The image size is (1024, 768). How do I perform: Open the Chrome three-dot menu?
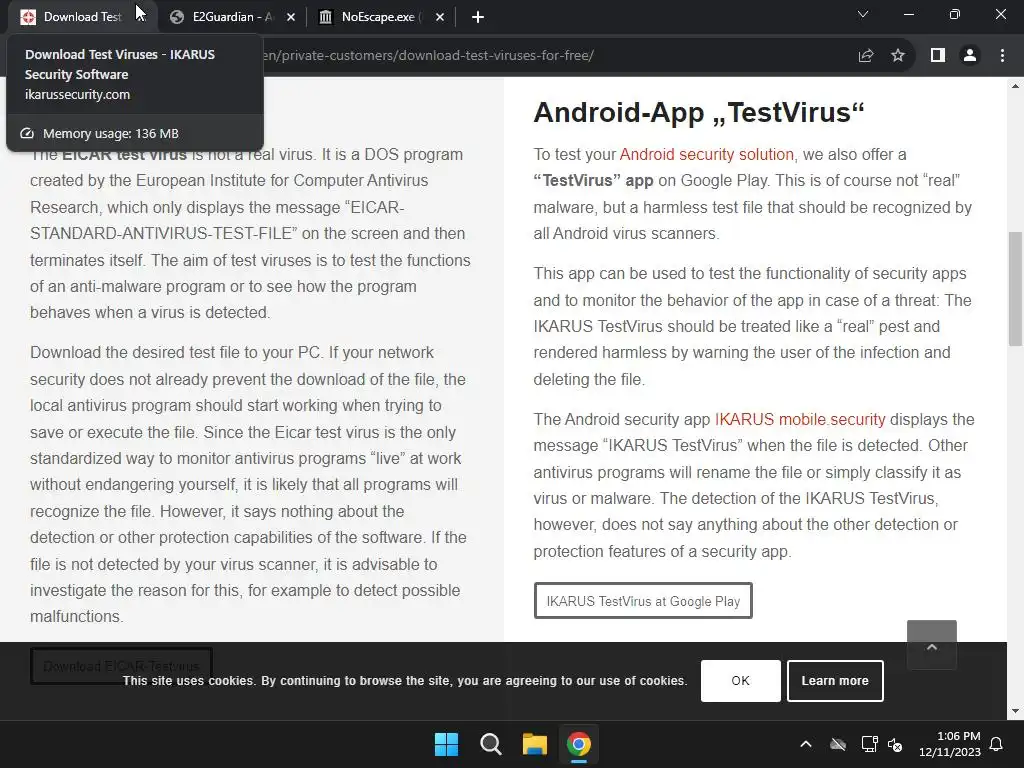pyautogui.click(x=1002, y=56)
